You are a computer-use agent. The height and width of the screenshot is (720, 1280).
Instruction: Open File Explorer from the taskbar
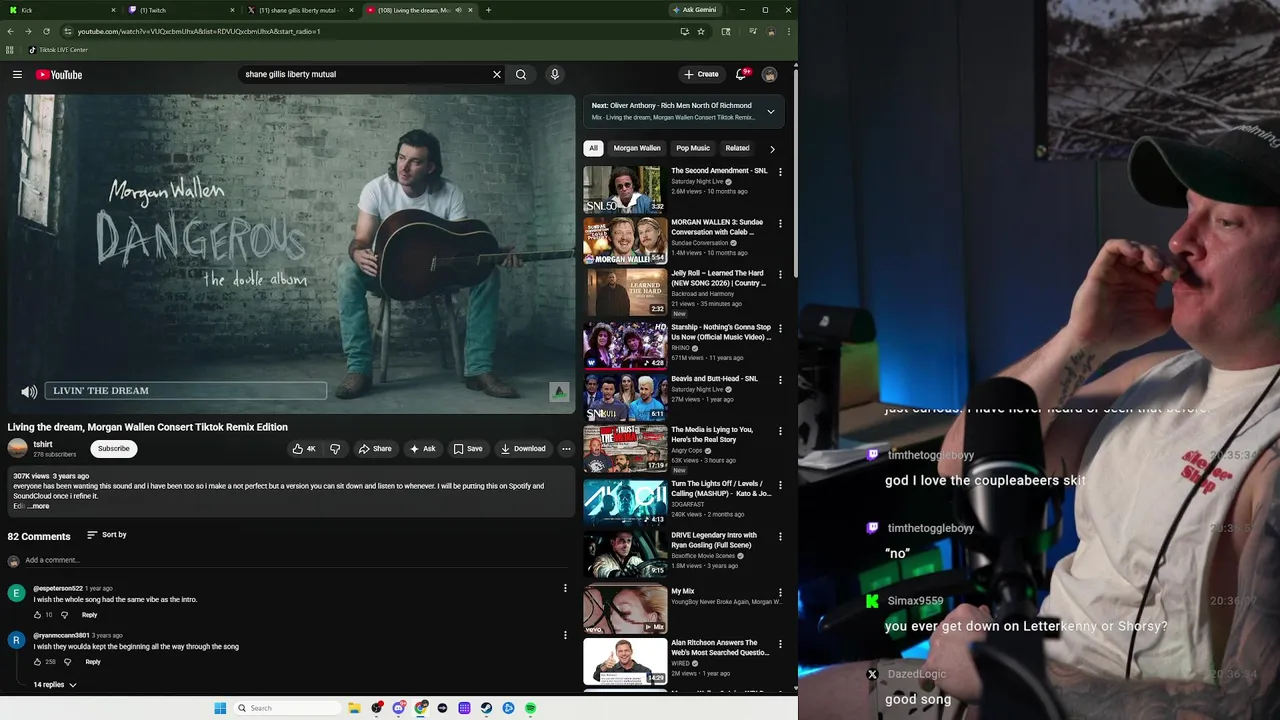(354, 708)
